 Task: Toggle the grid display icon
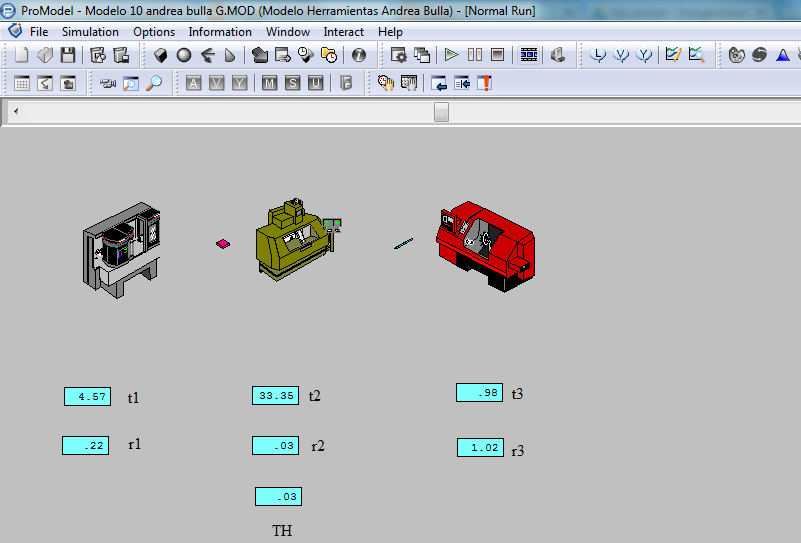(x=21, y=83)
